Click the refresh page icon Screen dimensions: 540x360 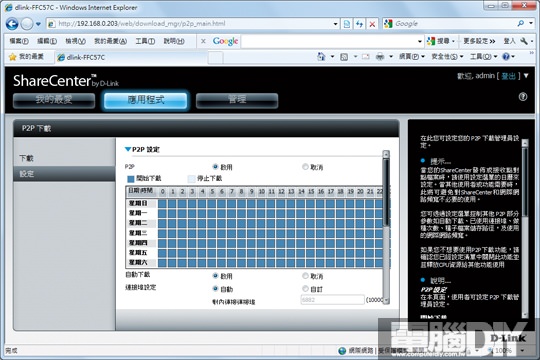360,24
